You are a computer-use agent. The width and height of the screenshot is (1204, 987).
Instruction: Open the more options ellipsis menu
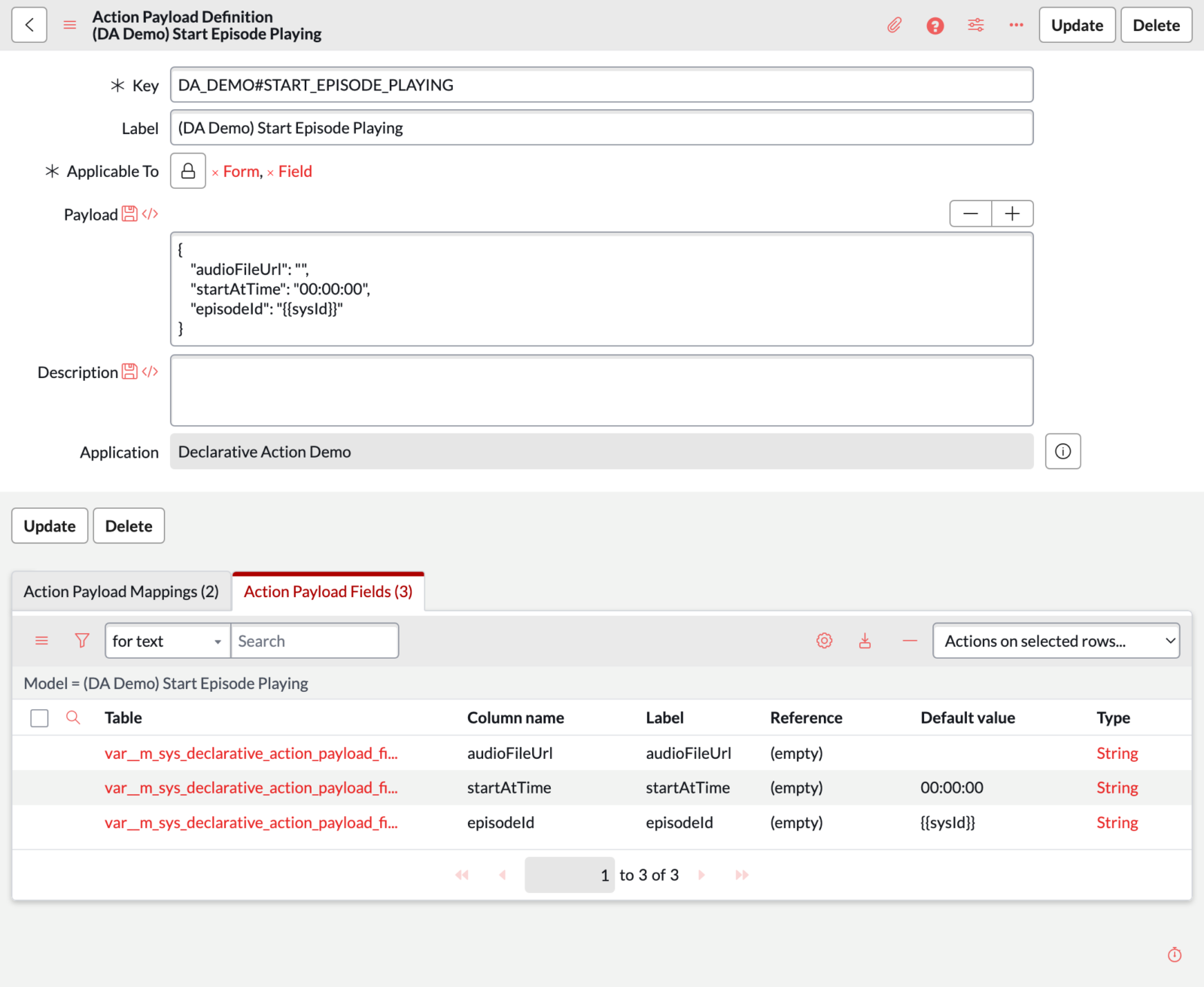pos(1017,25)
